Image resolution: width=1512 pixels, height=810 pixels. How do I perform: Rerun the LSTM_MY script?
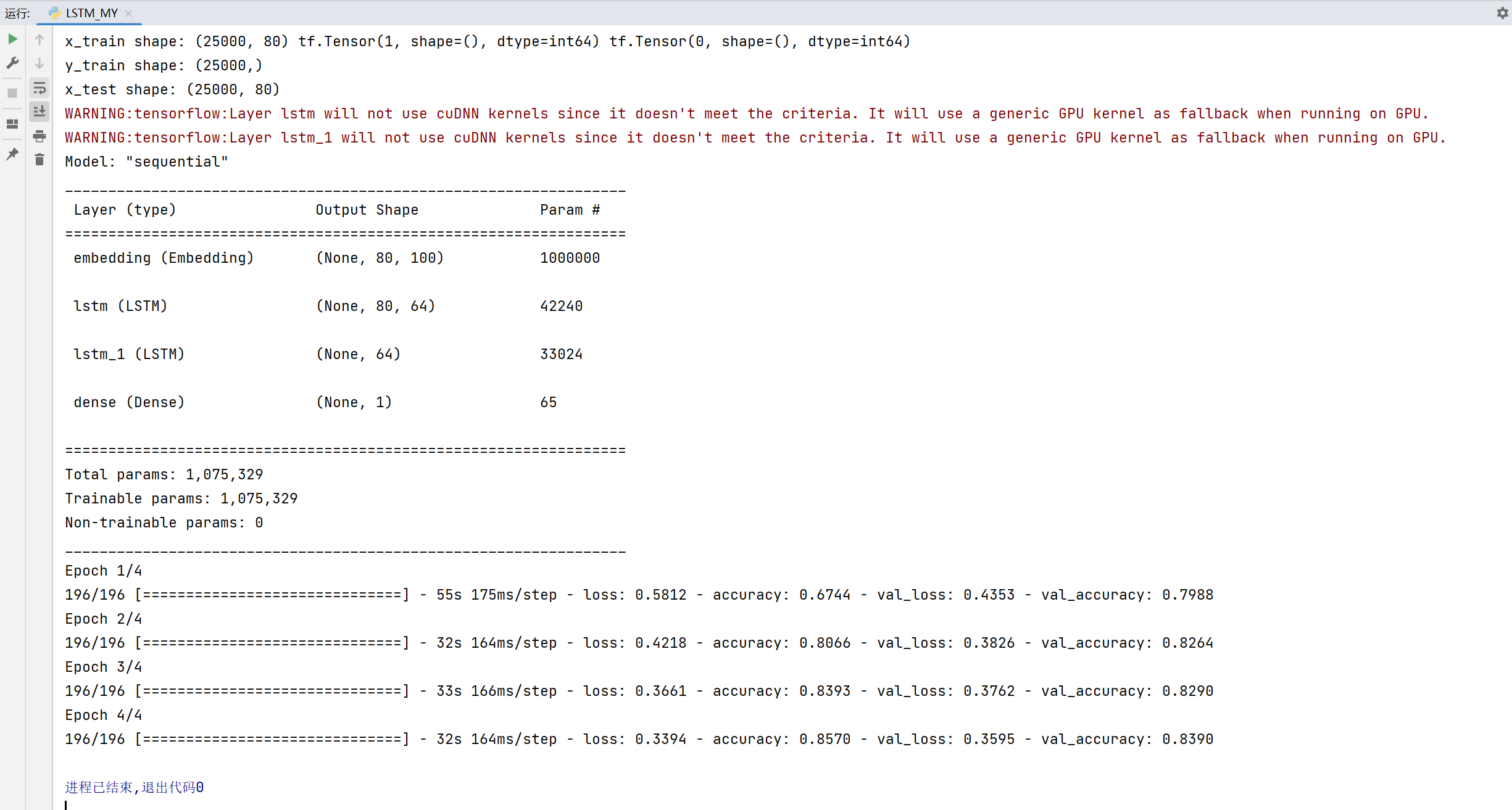point(12,39)
